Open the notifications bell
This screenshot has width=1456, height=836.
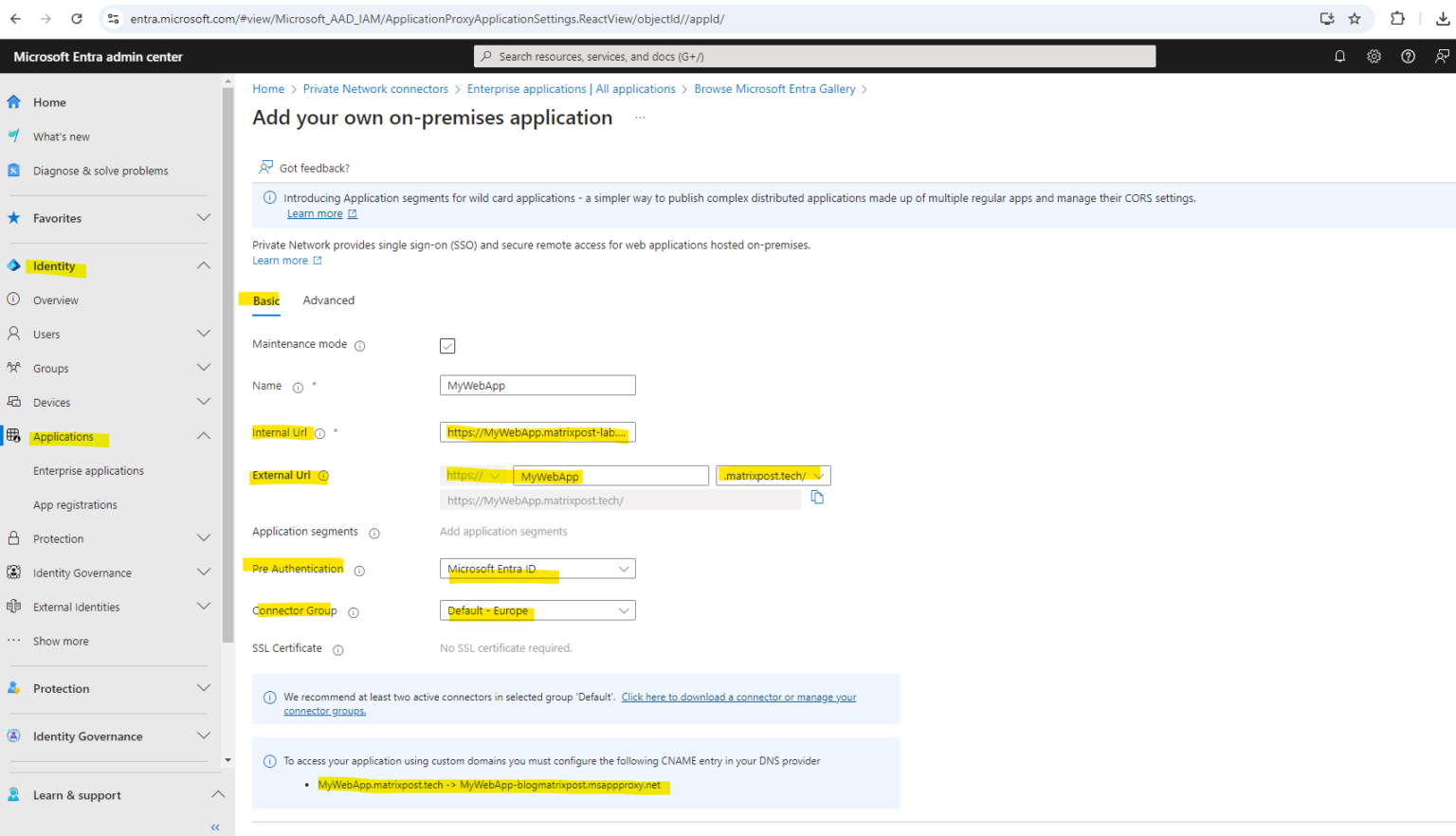pos(1339,56)
